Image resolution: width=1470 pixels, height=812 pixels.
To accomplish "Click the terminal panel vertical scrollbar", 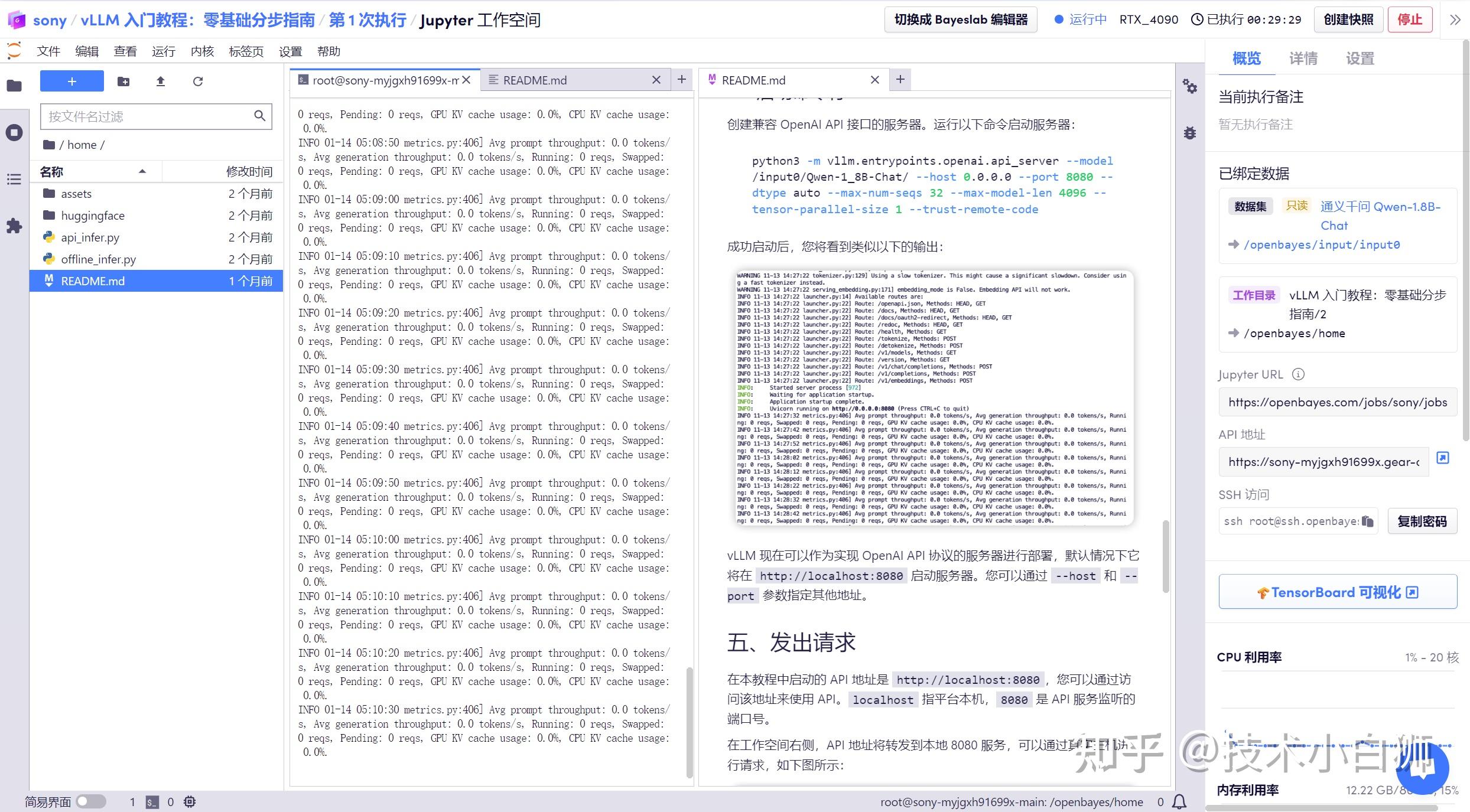I will 689,722.
